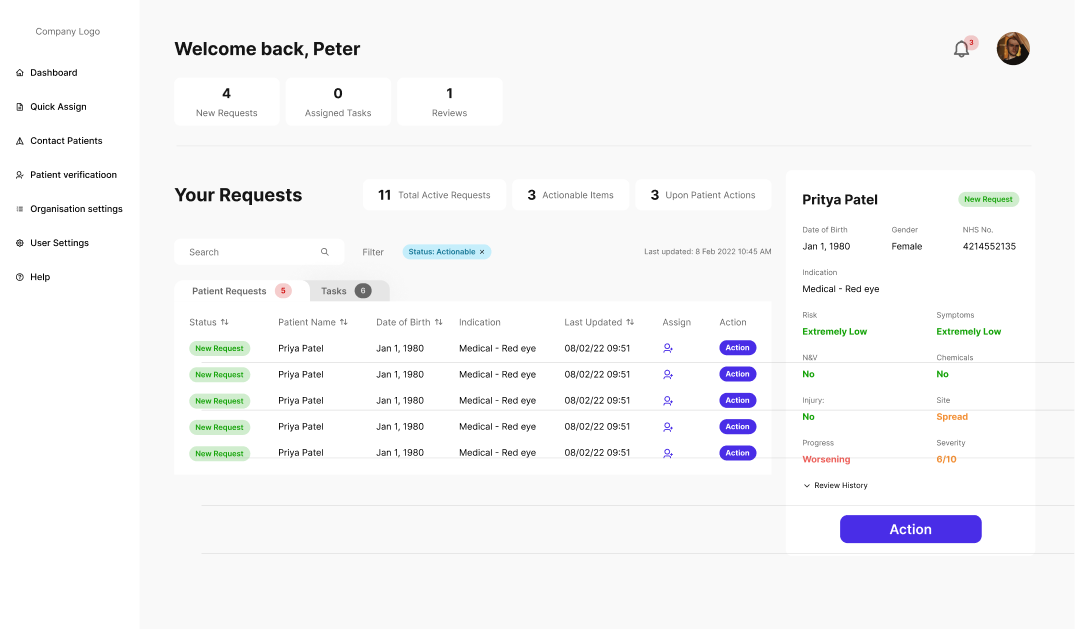The image size is (1075, 629).
Task: Click into the Search input field
Action: 250,252
